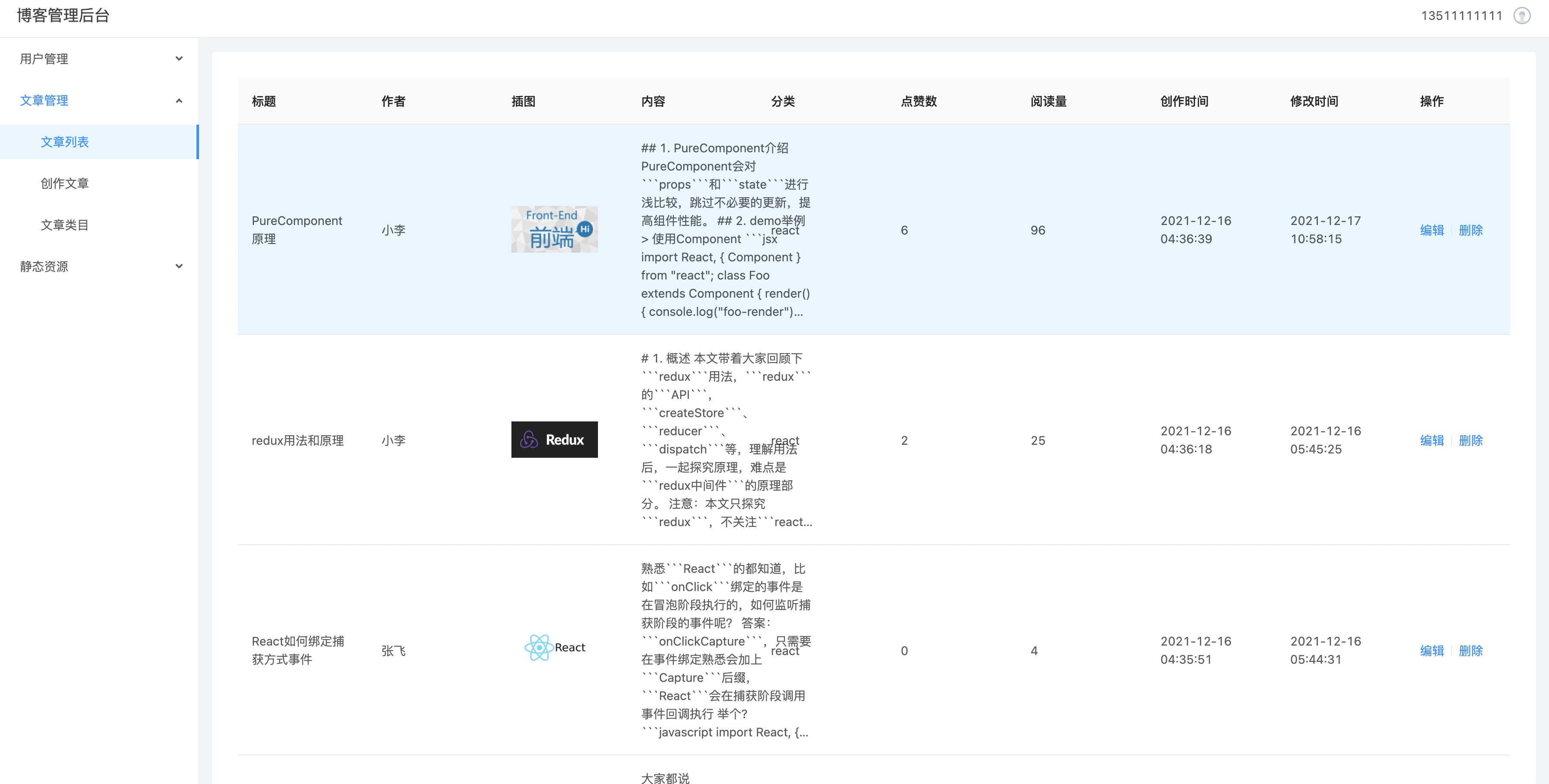Edit the redux用法和原理 article
The width and height of the screenshot is (1549, 784).
pos(1432,440)
